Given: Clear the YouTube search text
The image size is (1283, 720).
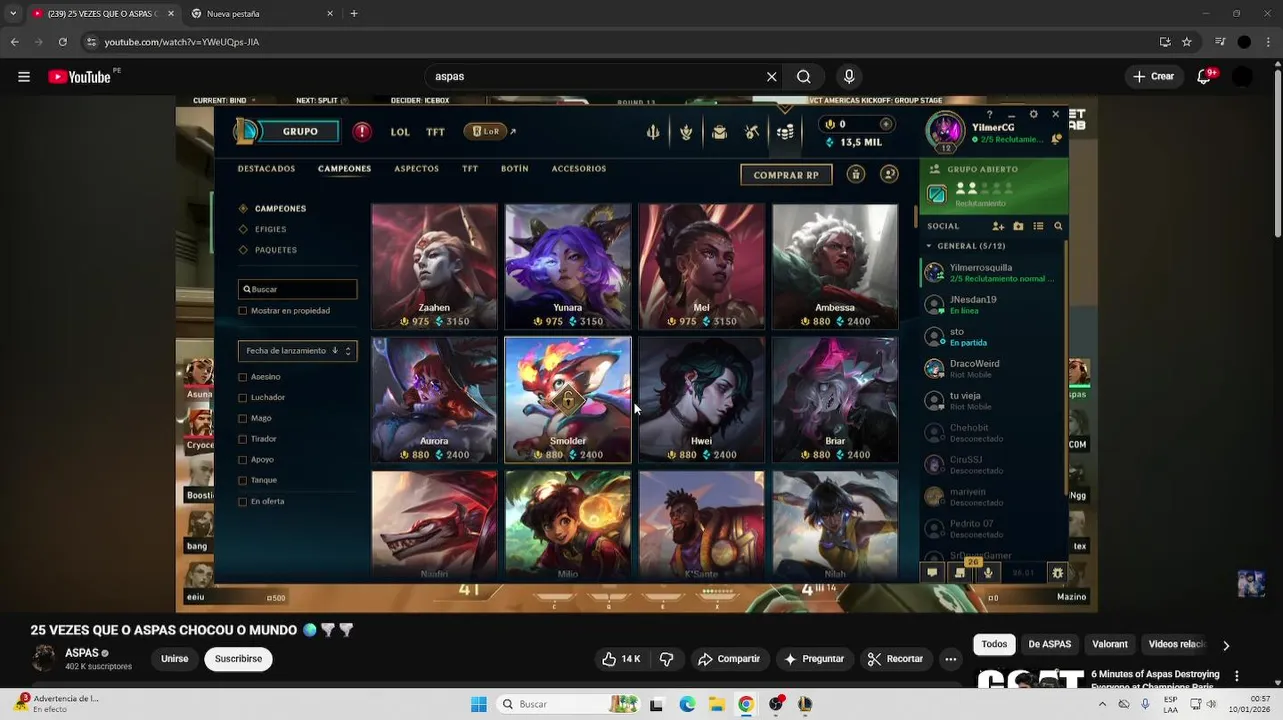Looking at the screenshot, I should click(x=771, y=77).
